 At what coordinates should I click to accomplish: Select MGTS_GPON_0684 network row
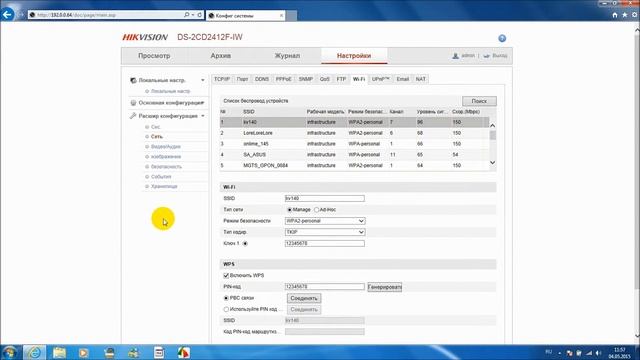point(354,166)
